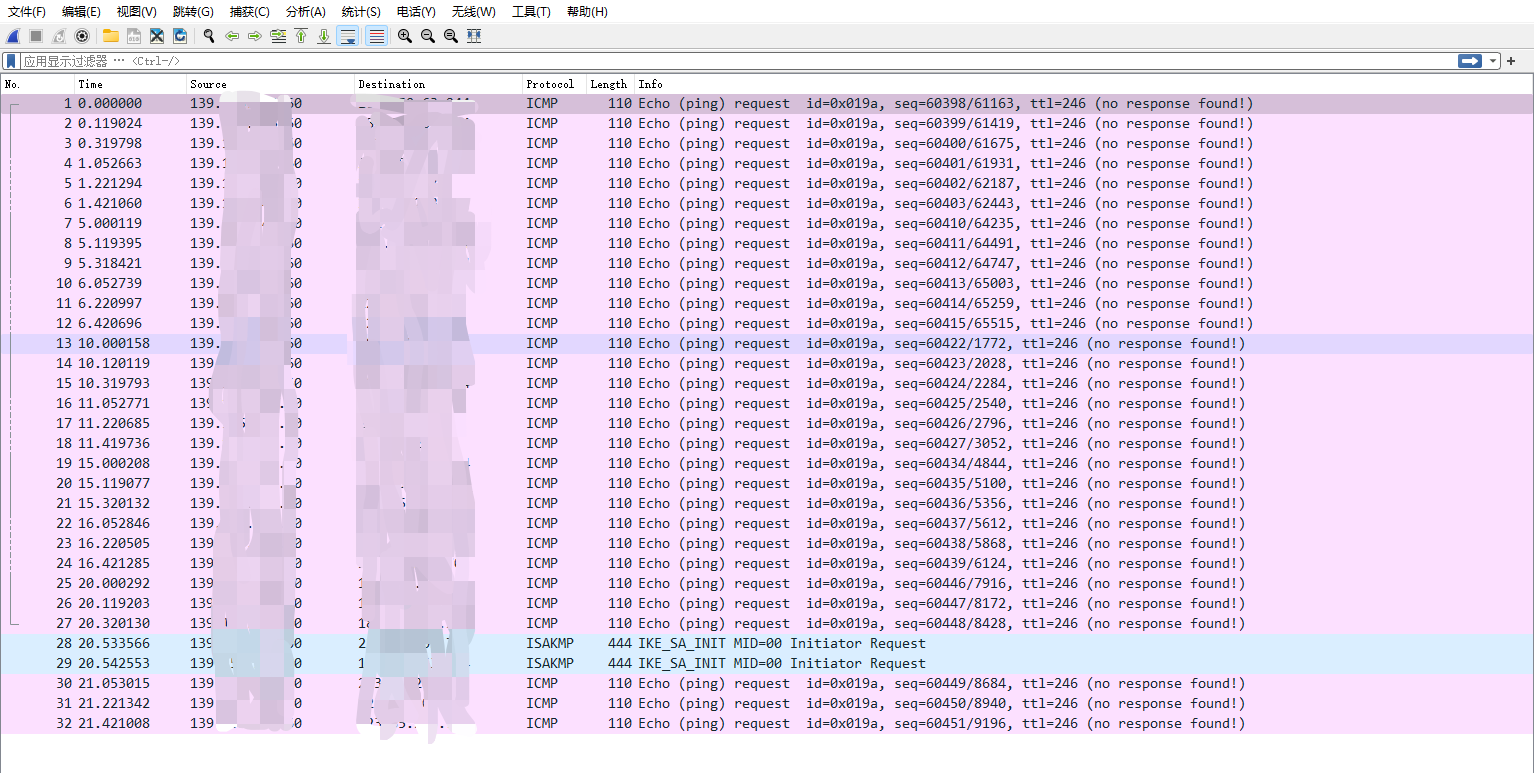1534x773 pixels.
Task: Jump to the first packet
Action: (x=301, y=36)
